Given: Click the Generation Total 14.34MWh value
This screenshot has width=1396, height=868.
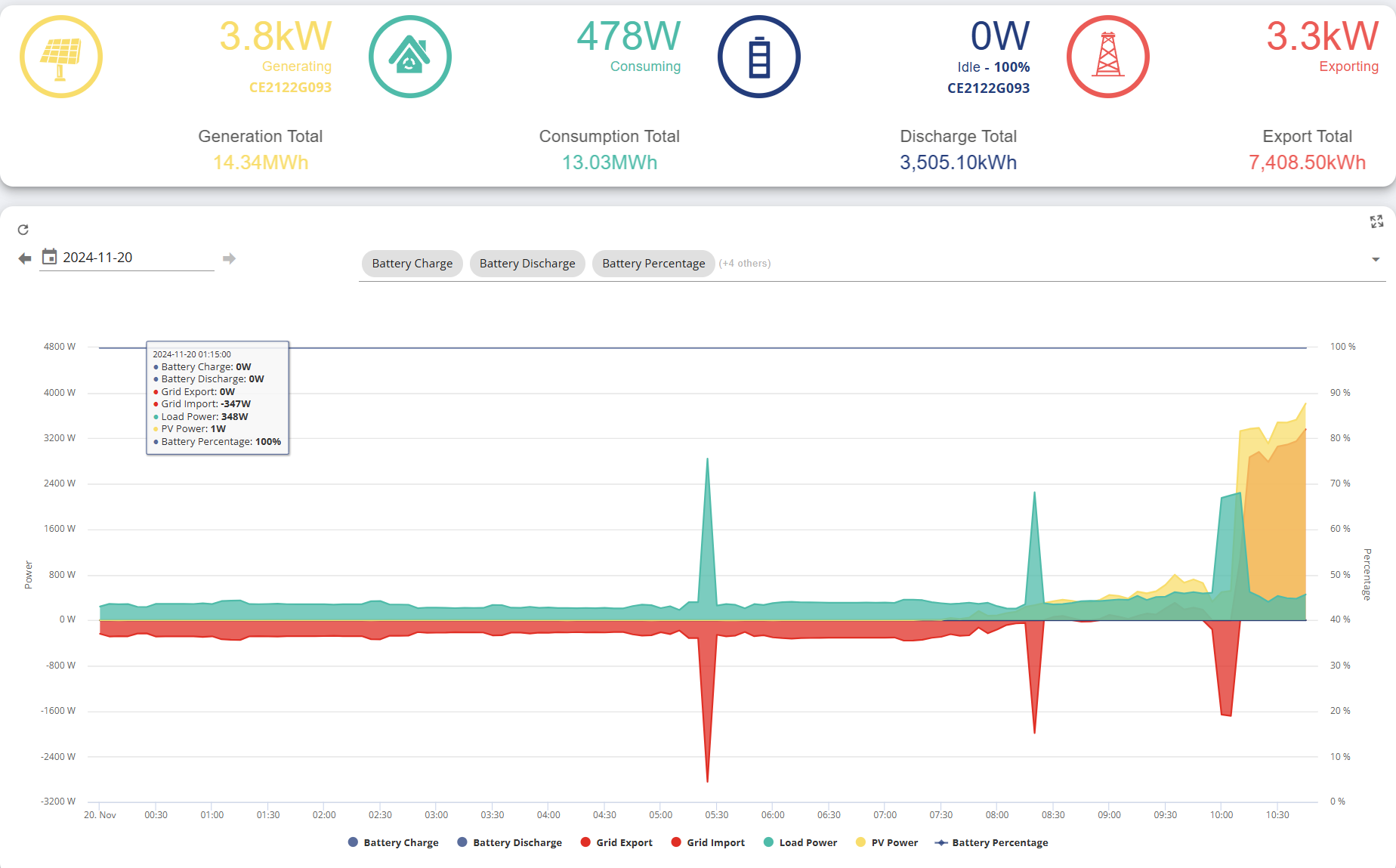Looking at the screenshot, I should pyautogui.click(x=261, y=162).
